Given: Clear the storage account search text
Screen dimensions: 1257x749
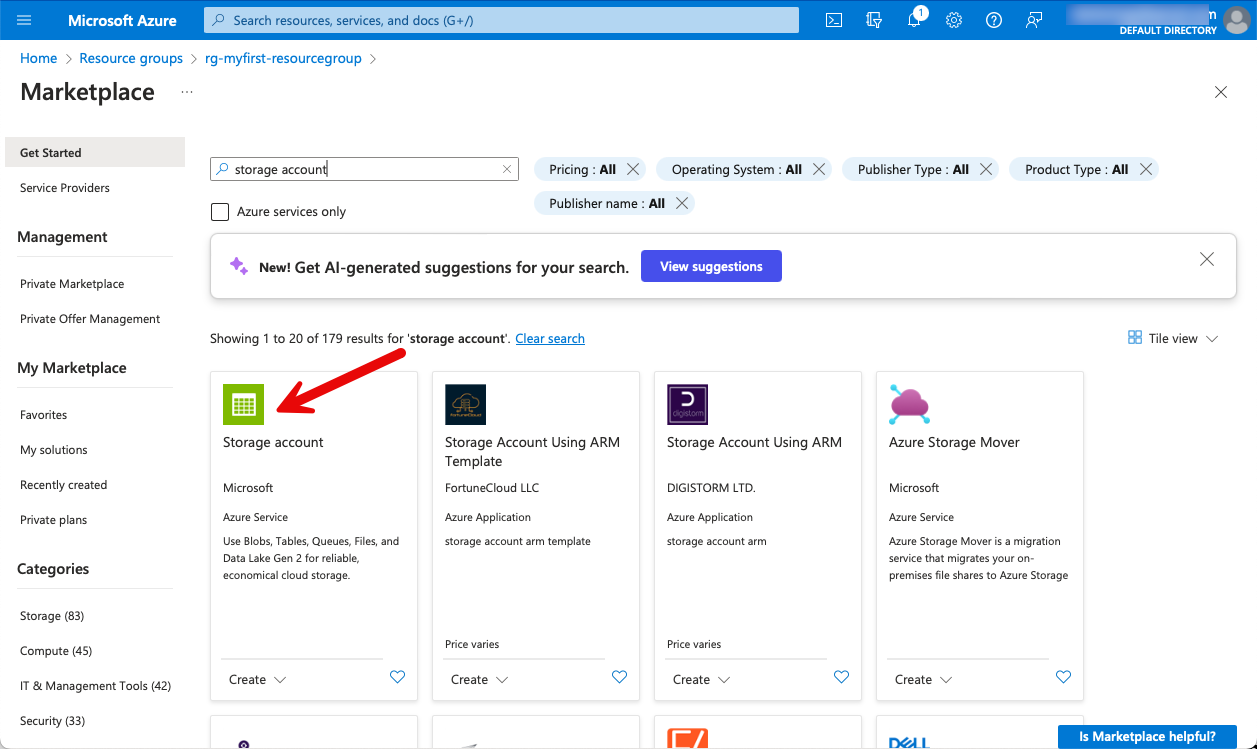Looking at the screenshot, I should coord(507,169).
